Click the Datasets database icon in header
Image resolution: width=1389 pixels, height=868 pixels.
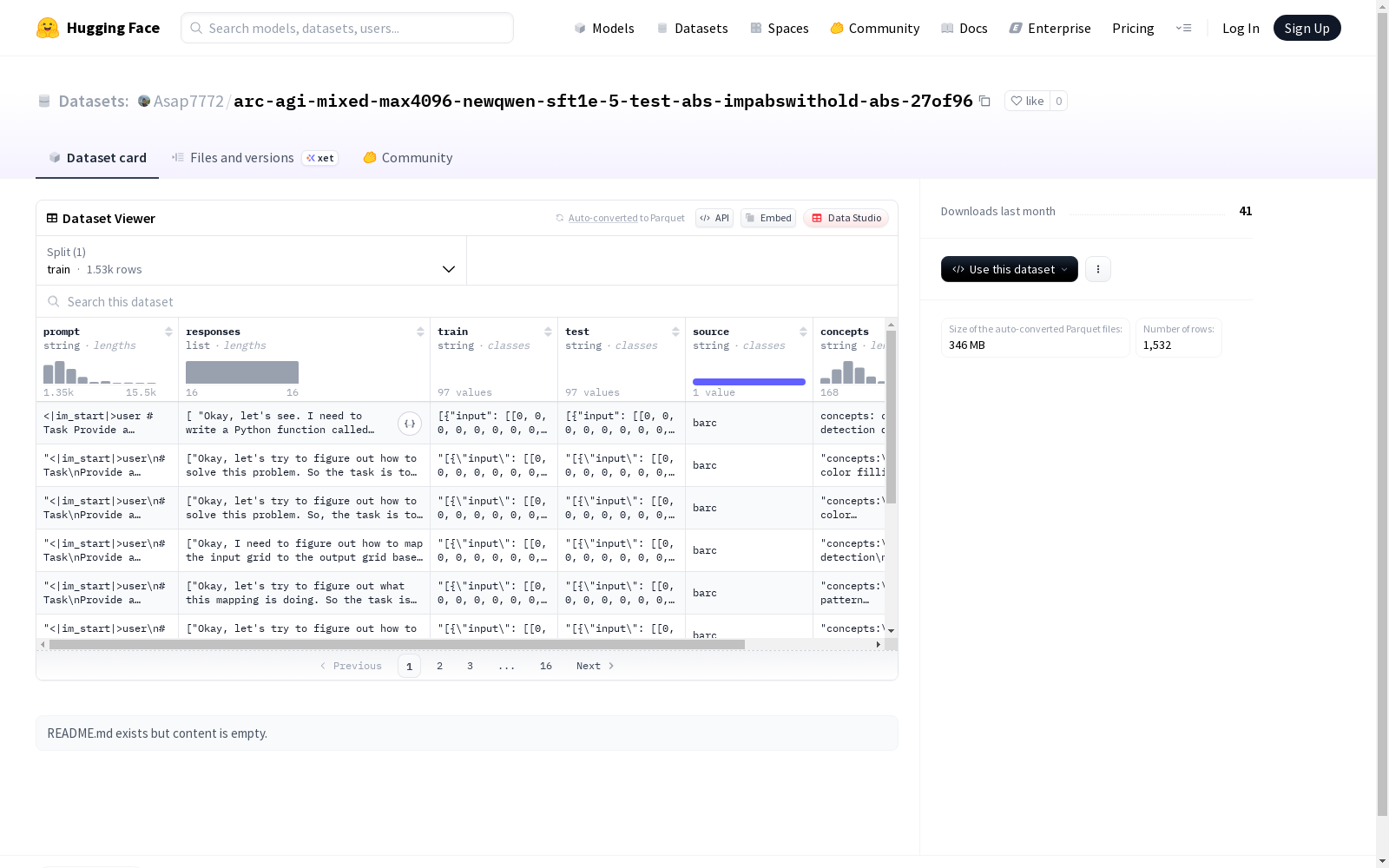coord(44,101)
